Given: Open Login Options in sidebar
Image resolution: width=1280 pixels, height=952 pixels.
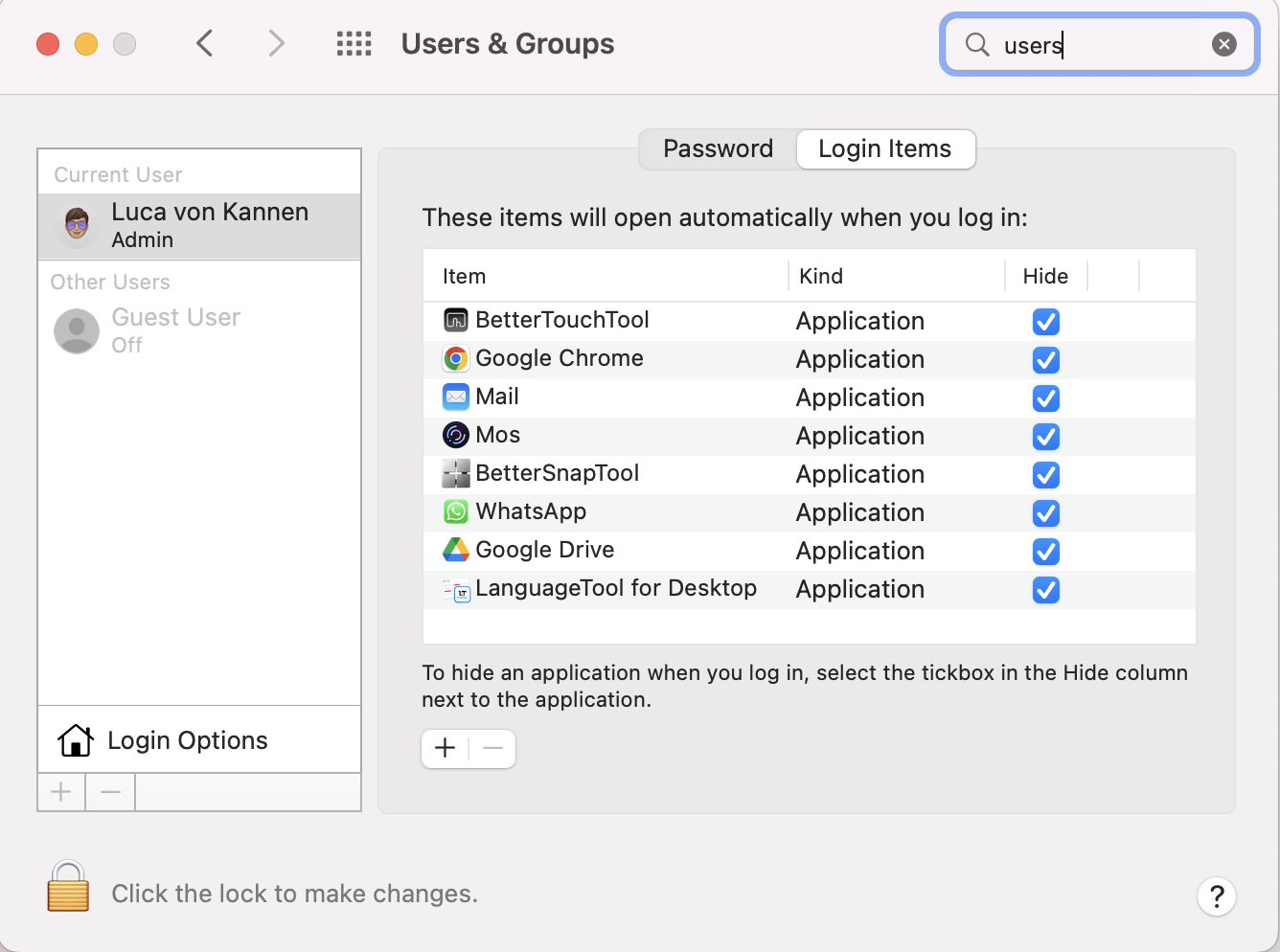Looking at the screenshot, I should 188,740.
